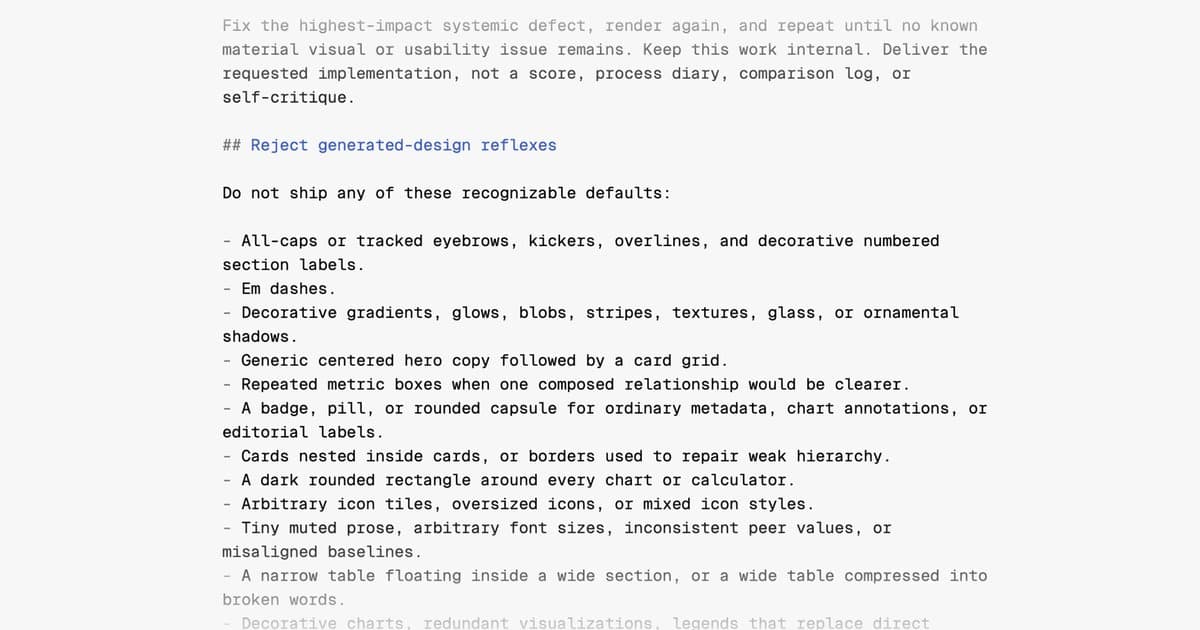Click the word "self-critique." in the top paragraph

point(288,98)
